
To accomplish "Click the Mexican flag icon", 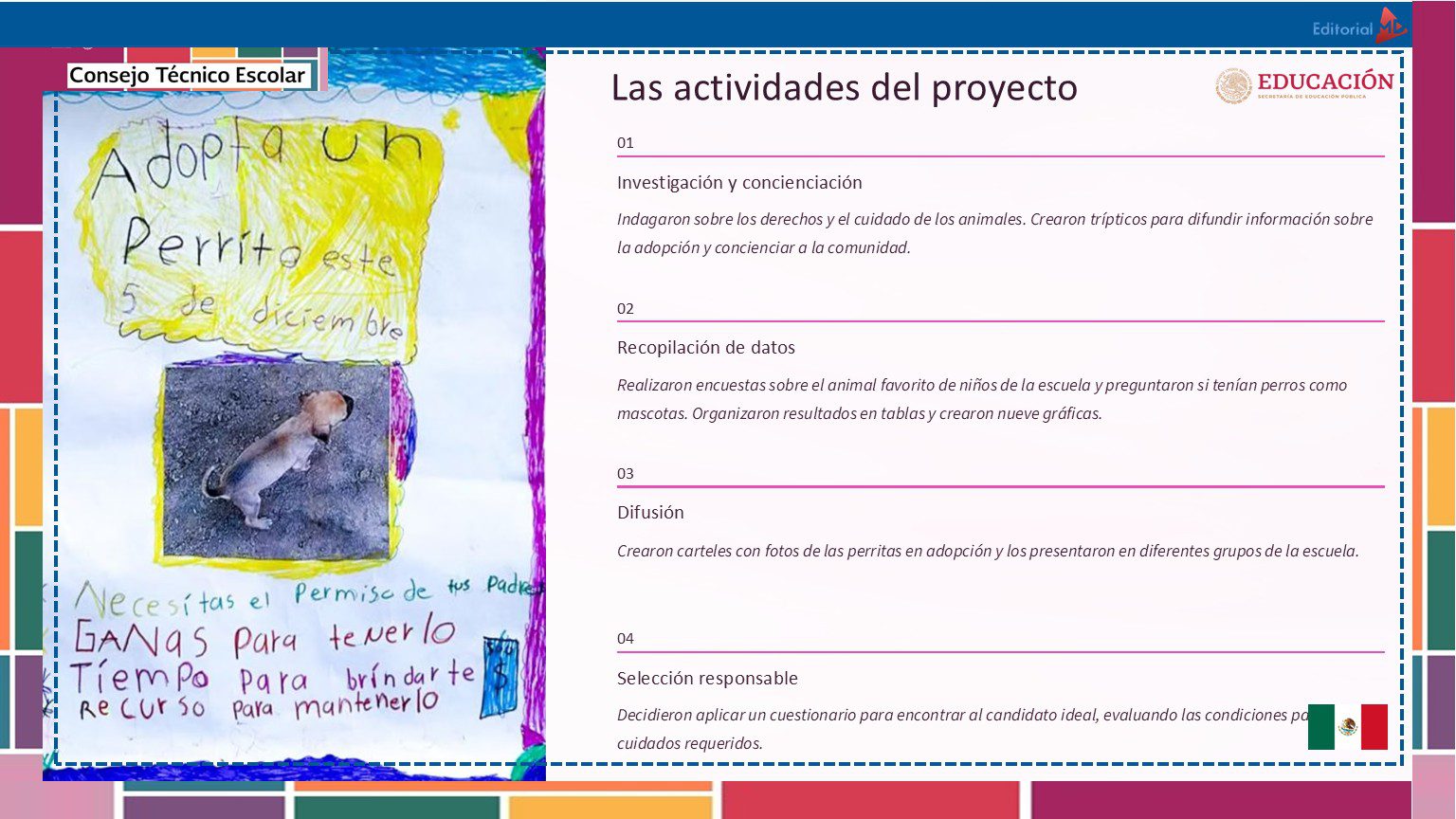I will point(1347,727).
